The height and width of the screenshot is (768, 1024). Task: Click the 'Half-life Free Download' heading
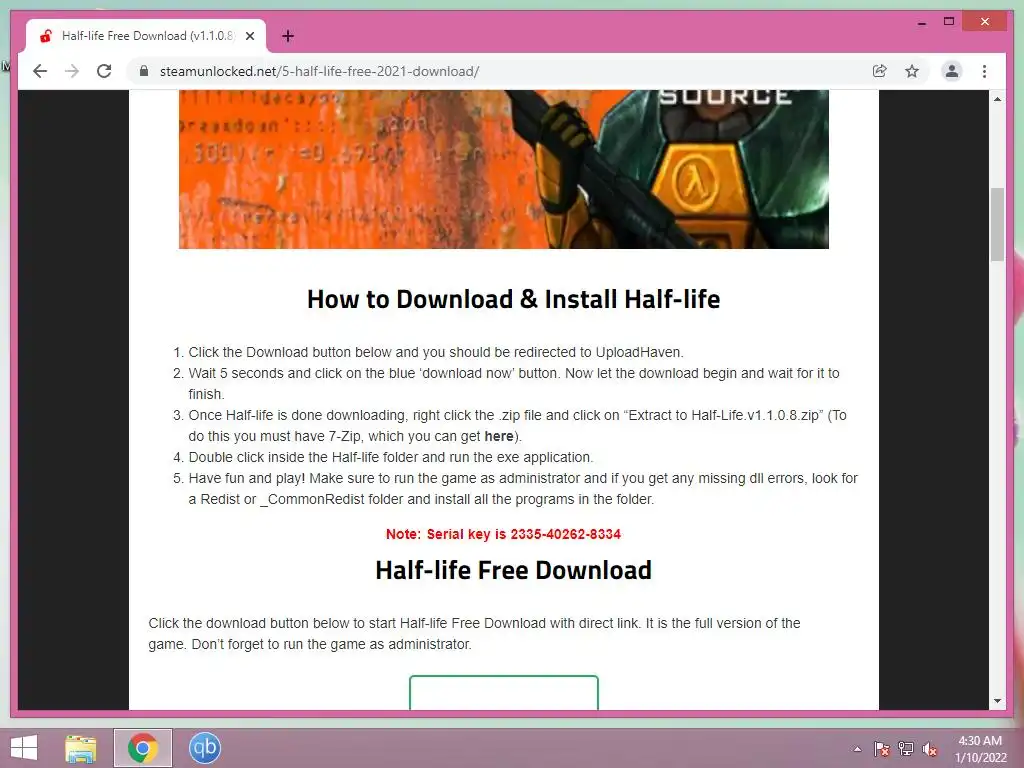(x=513, y=570)
